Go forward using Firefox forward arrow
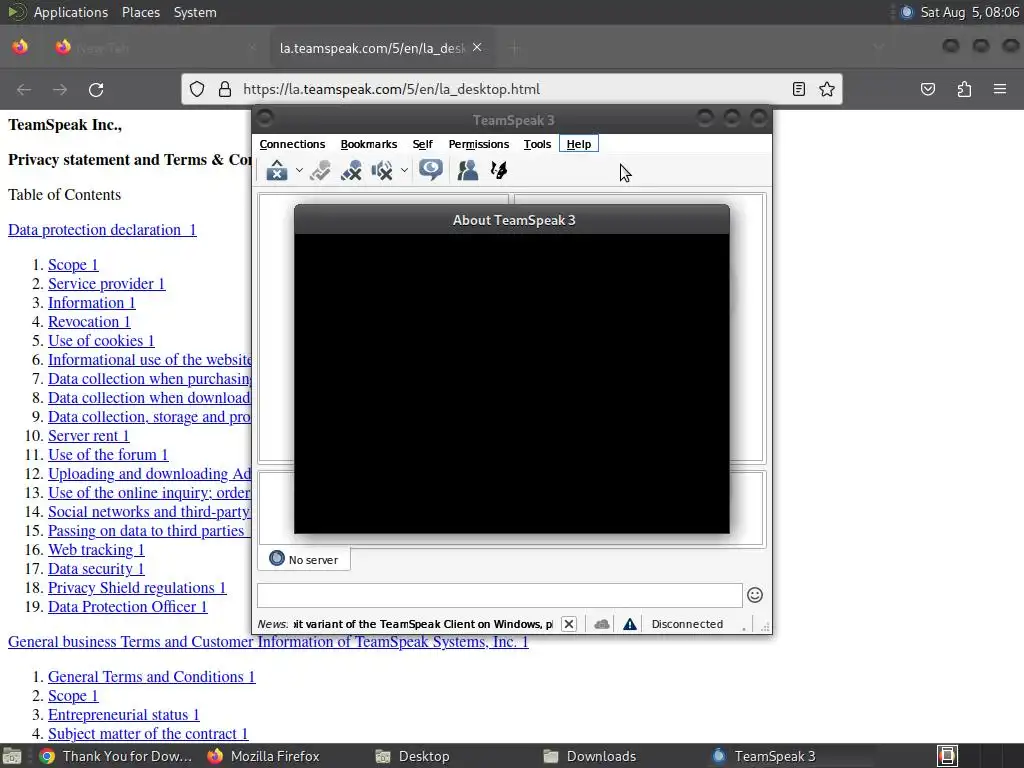The image size is (1024, 768). (60, 89)
